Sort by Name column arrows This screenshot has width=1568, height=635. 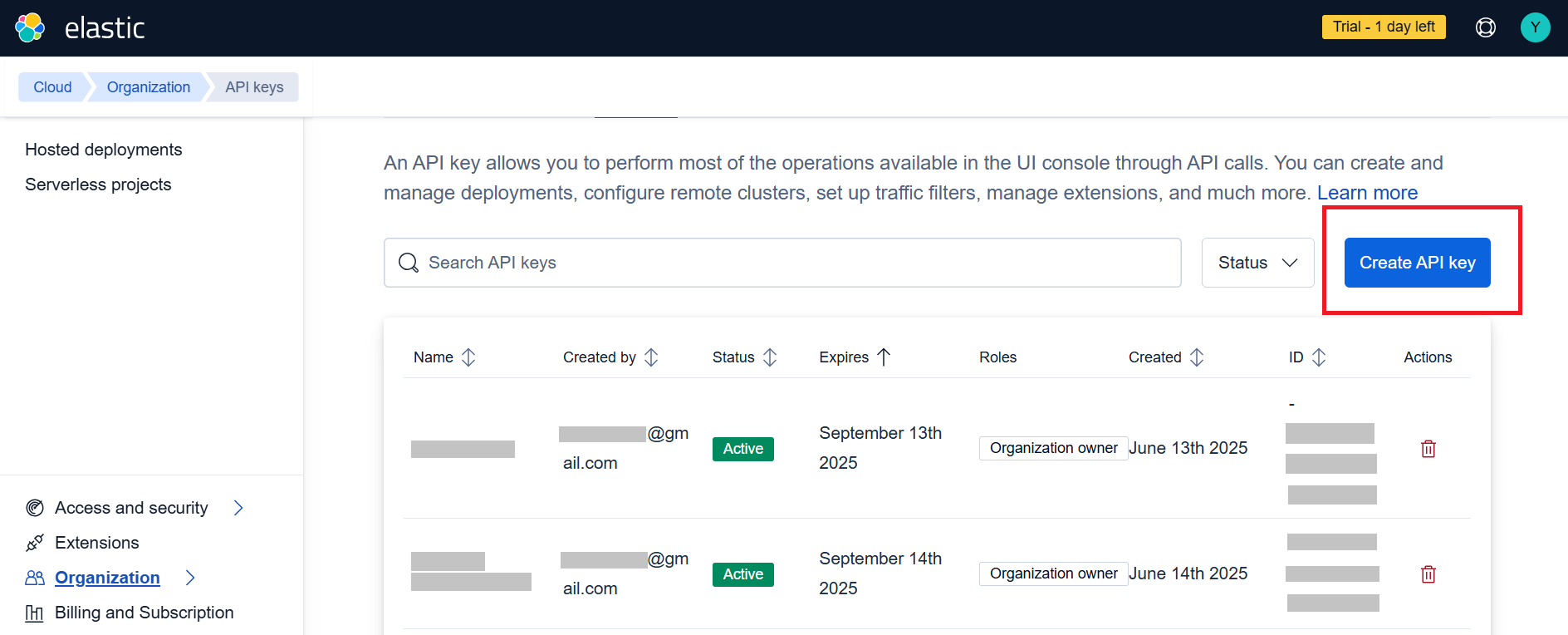tap(468, 357)
